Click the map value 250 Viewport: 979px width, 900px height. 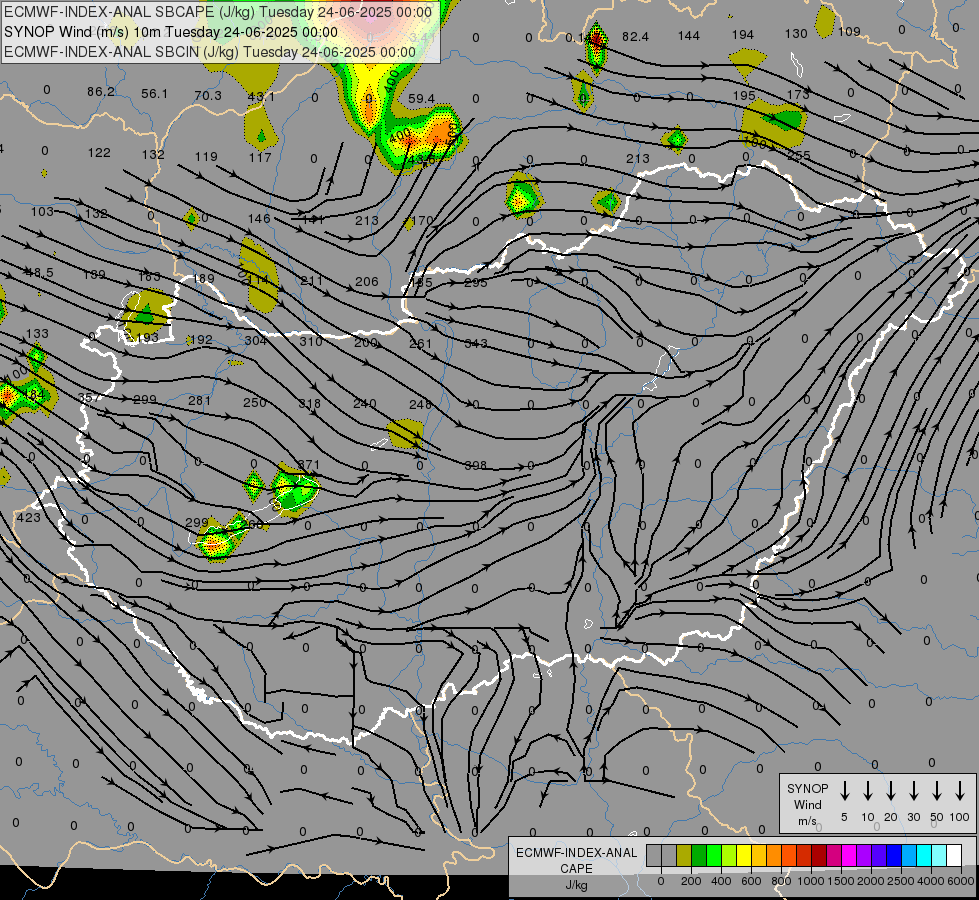[x=255, y=402]
